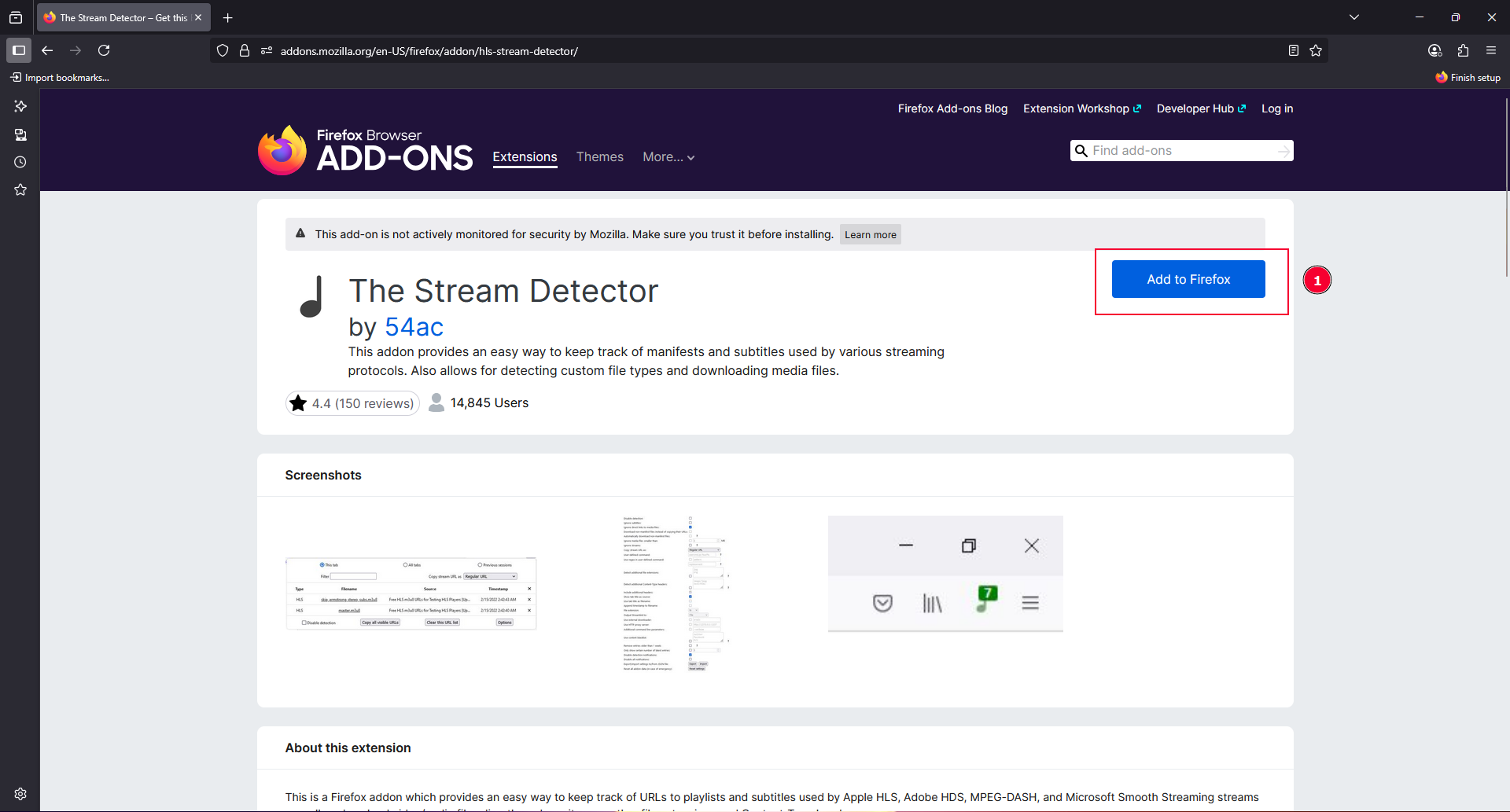Click the About this extension heading
1510x812 pixels.
tap(348, 748)
